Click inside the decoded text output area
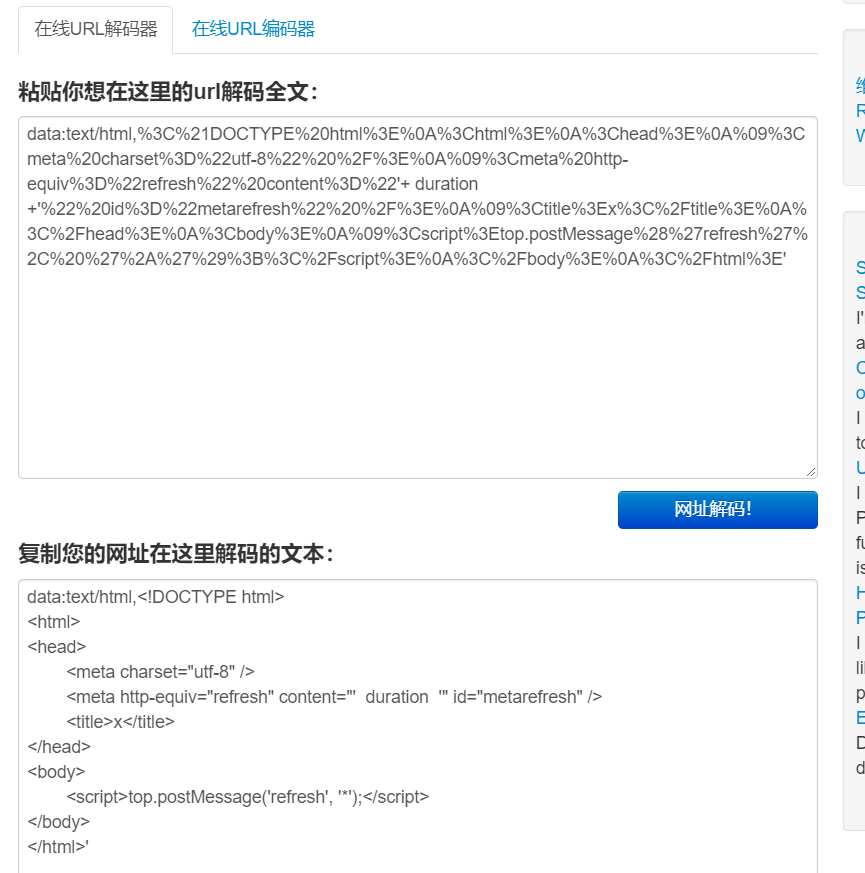This screenshot has height=873, width=865. pos(418,726)
